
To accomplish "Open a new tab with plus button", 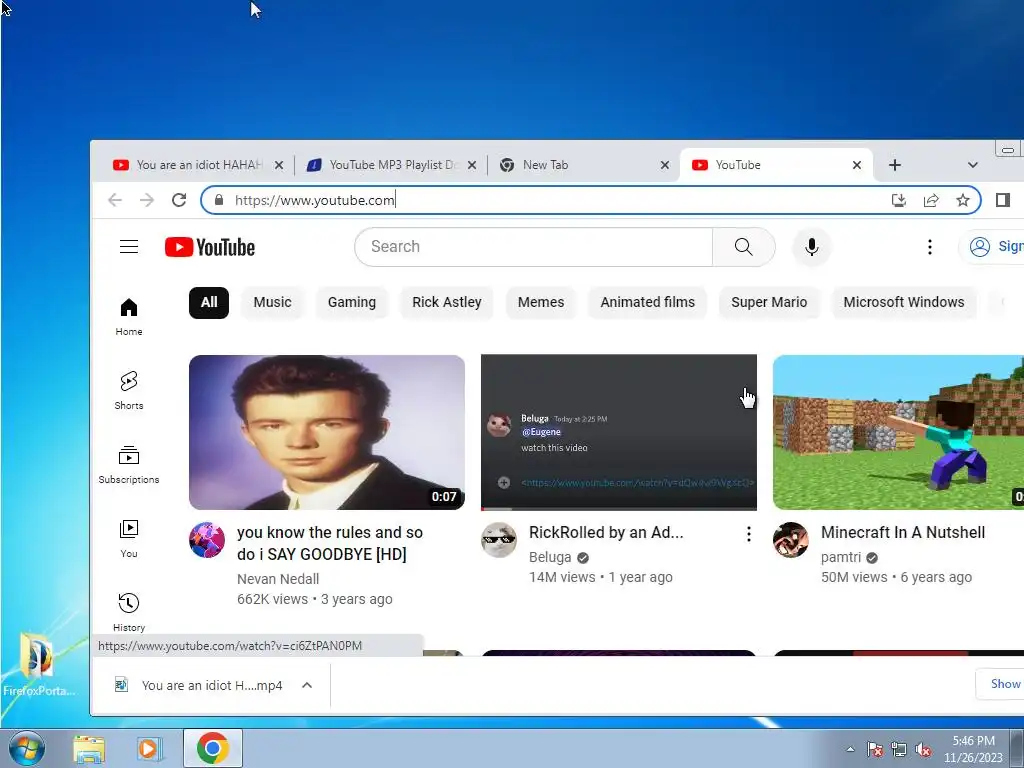I will tap(895, 165).
